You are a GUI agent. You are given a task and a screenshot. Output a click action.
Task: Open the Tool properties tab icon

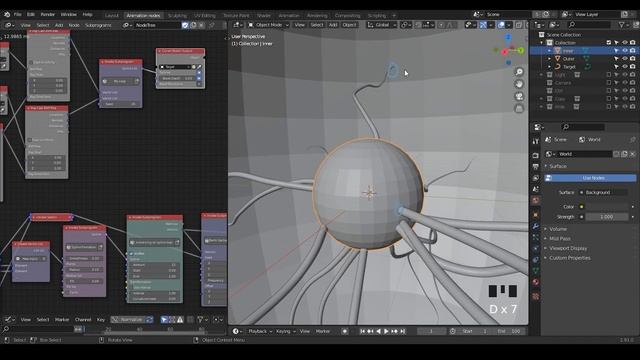click(x=536, y=142)
